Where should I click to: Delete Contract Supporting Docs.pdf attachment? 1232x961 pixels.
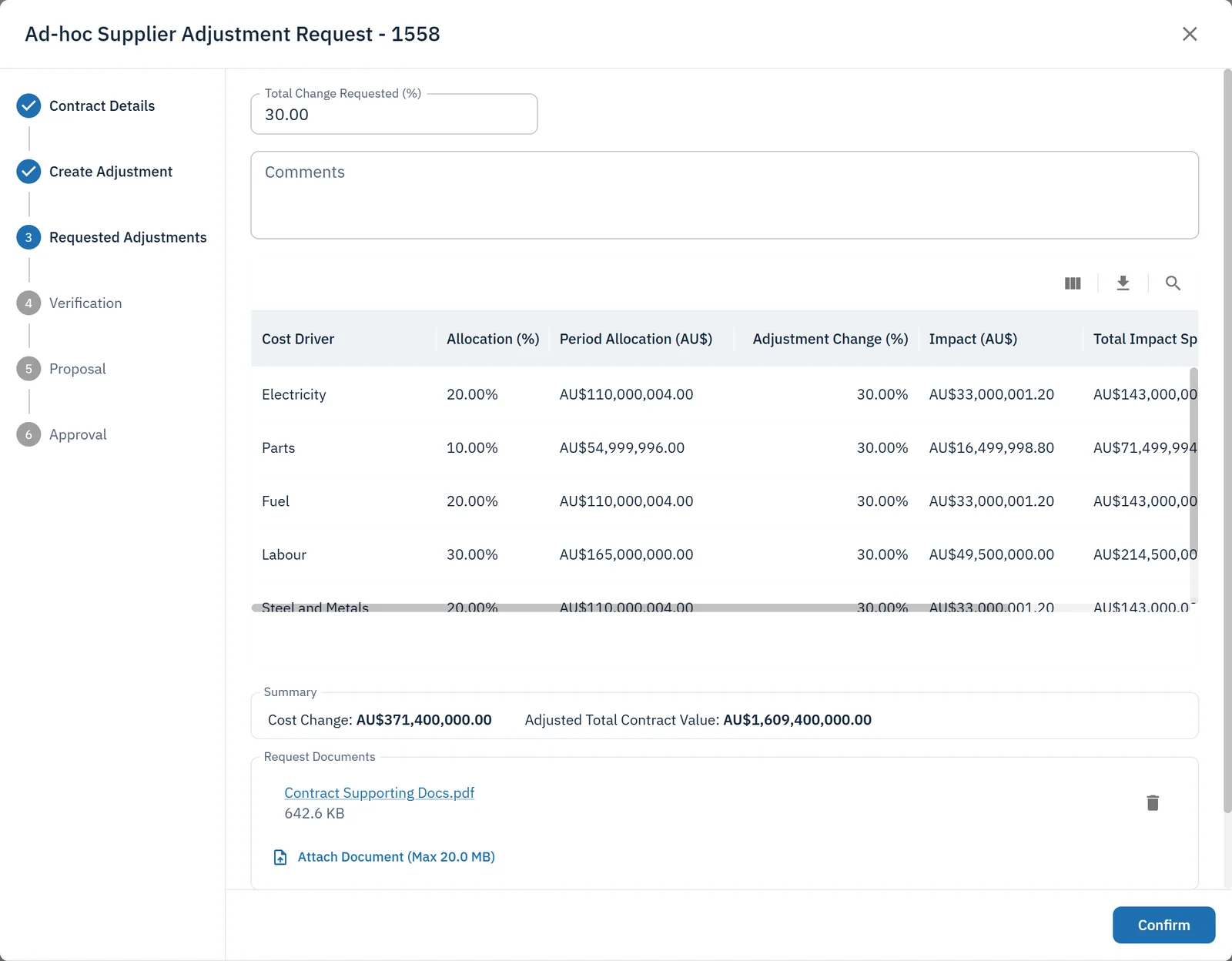tap(1153, 803)
